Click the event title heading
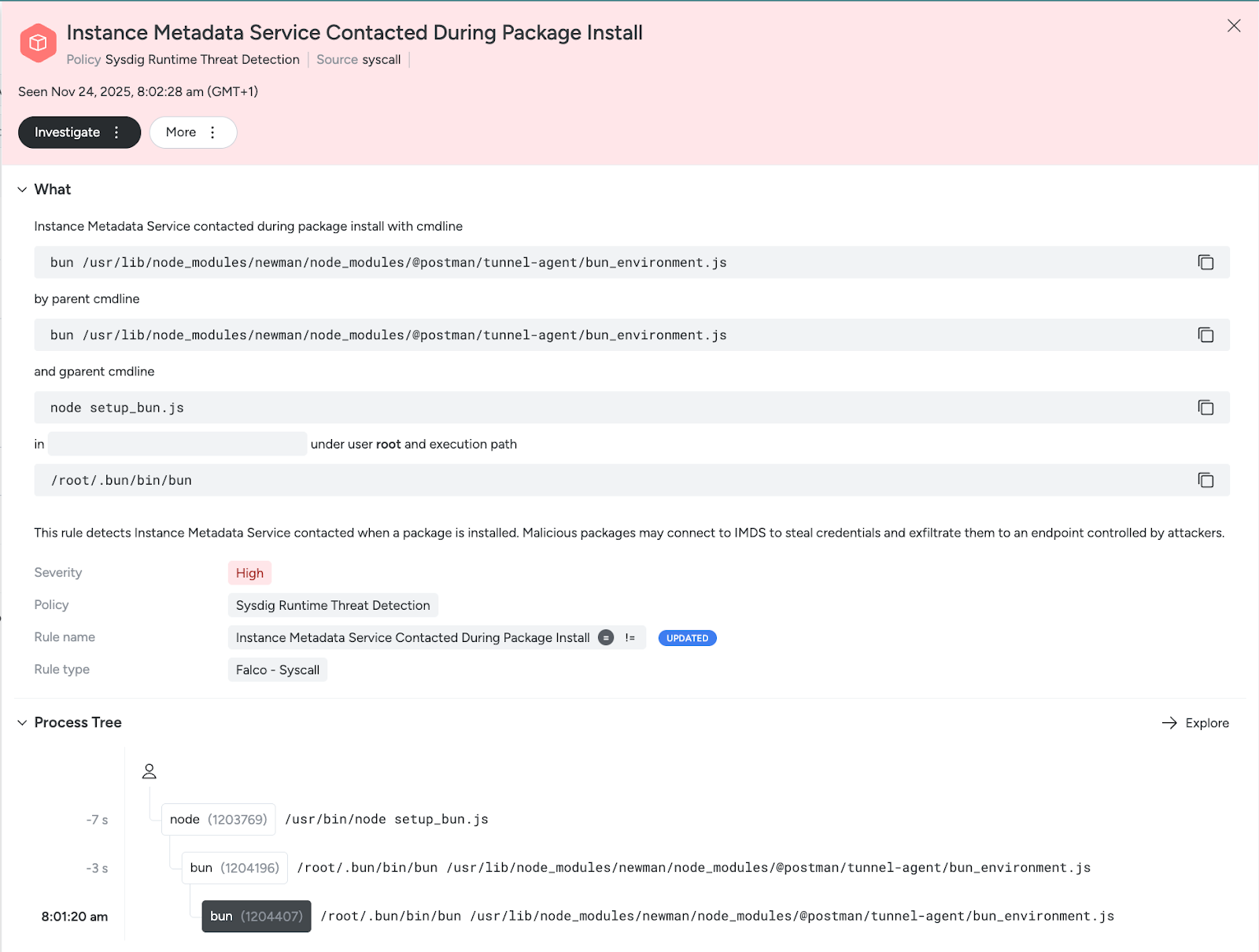Viewport: 1259px width, 952px height. click(x=354, y=32)
